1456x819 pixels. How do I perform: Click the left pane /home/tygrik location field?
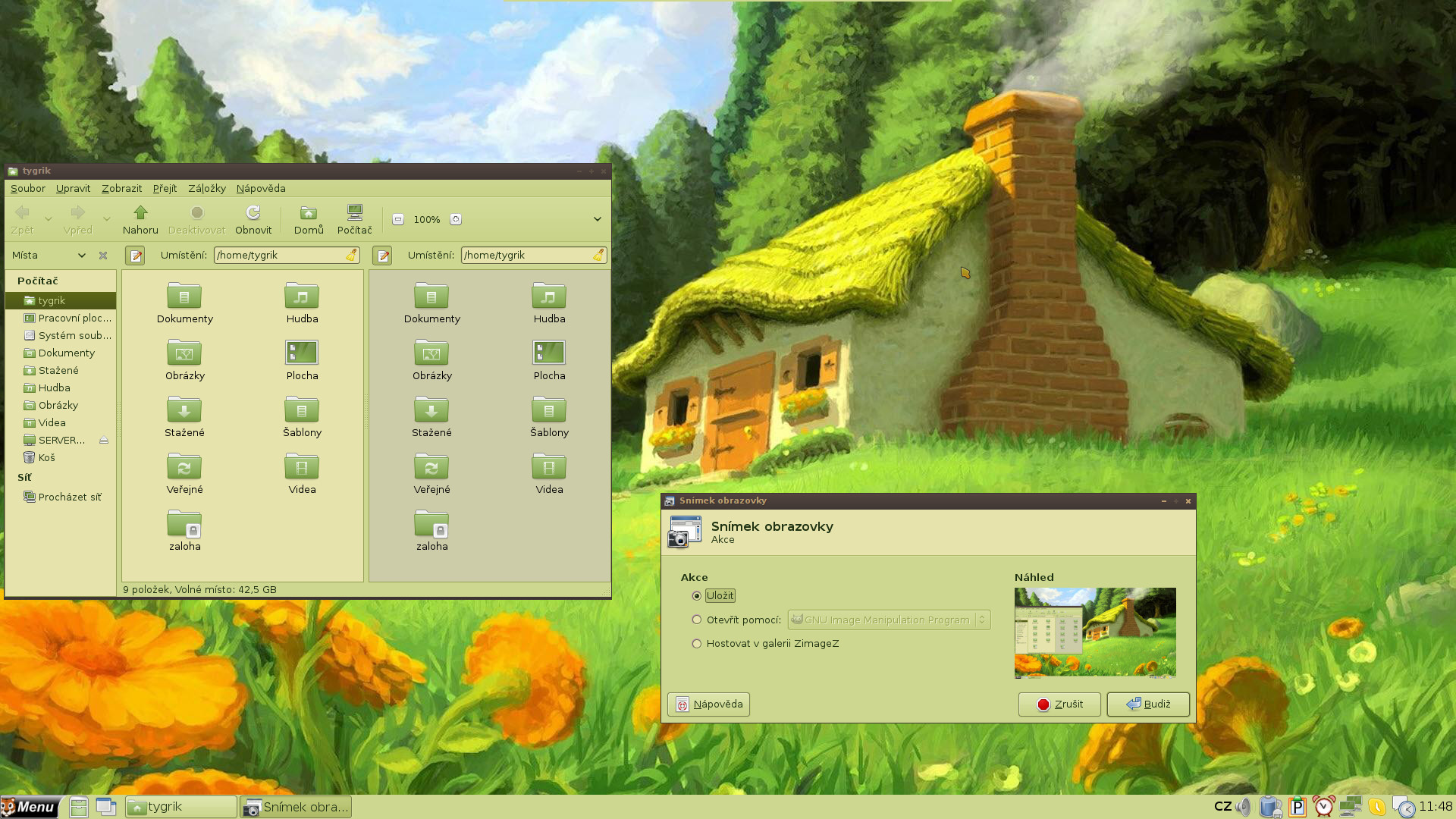[287, 256]
